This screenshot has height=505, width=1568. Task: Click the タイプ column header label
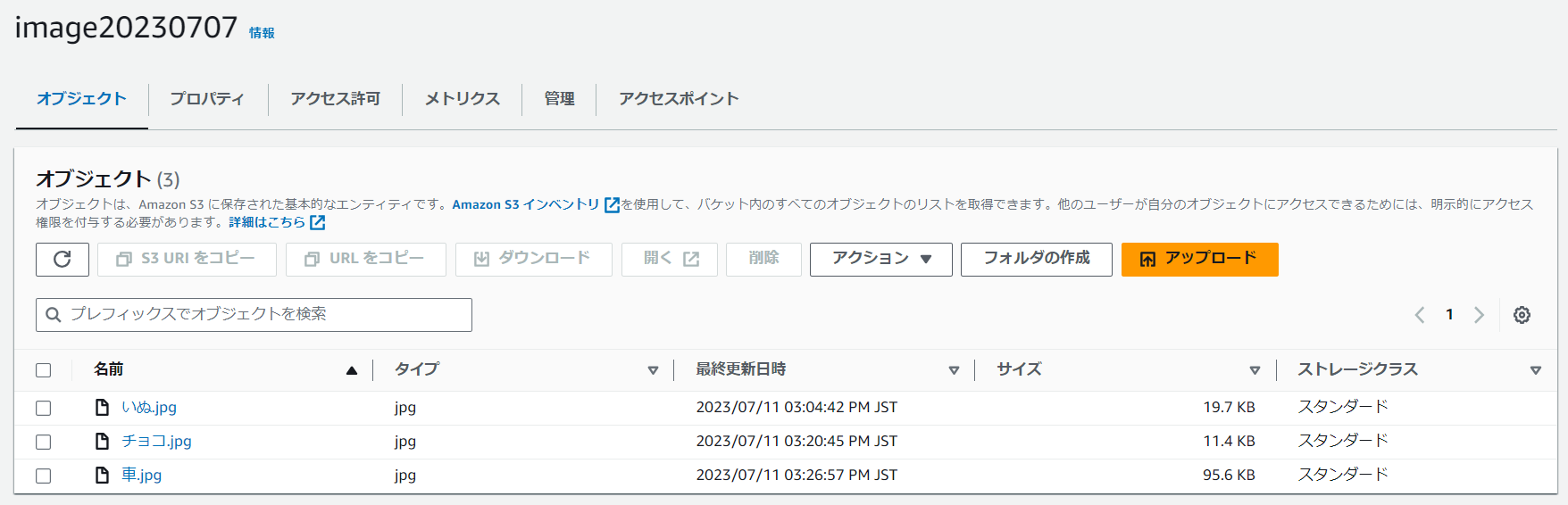(x=417, y=370)
